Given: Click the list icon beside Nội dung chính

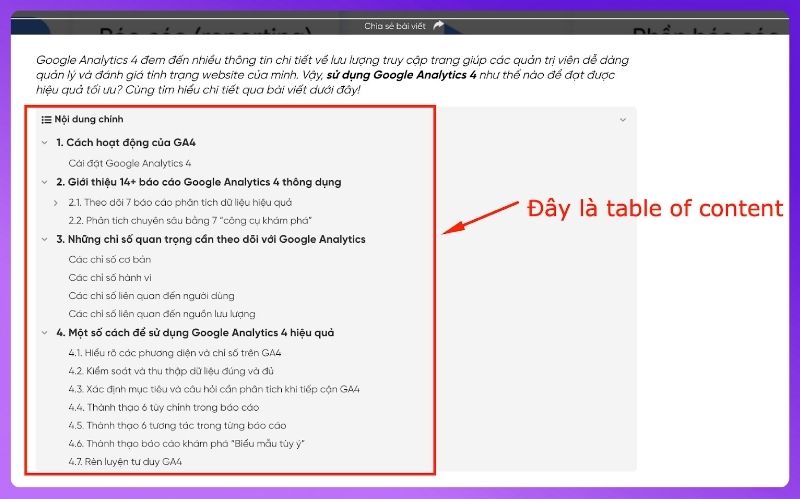Looking at the screenshot, I should 46,119.
